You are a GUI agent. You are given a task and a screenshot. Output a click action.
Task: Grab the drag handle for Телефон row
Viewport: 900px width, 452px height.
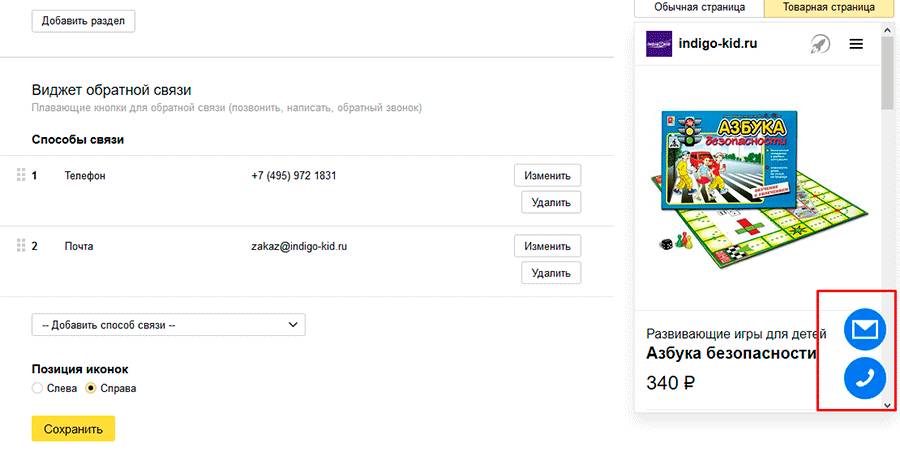(20, 176)
